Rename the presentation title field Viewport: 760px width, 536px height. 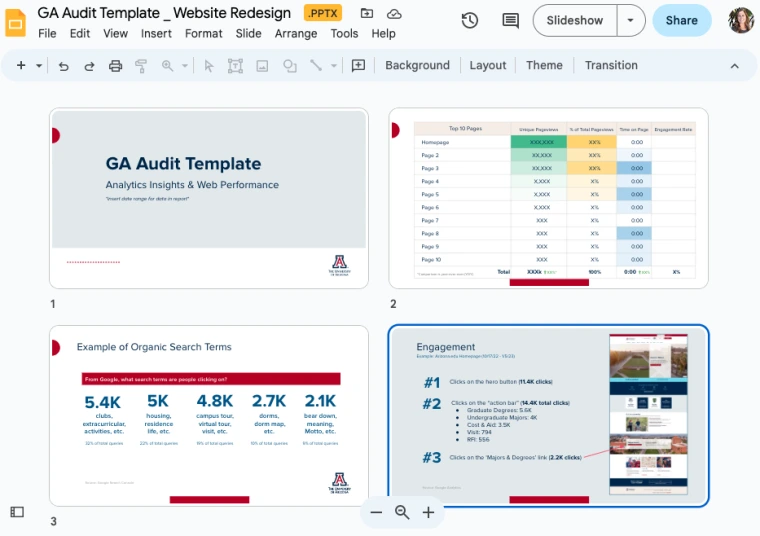(x=164, y=13)
